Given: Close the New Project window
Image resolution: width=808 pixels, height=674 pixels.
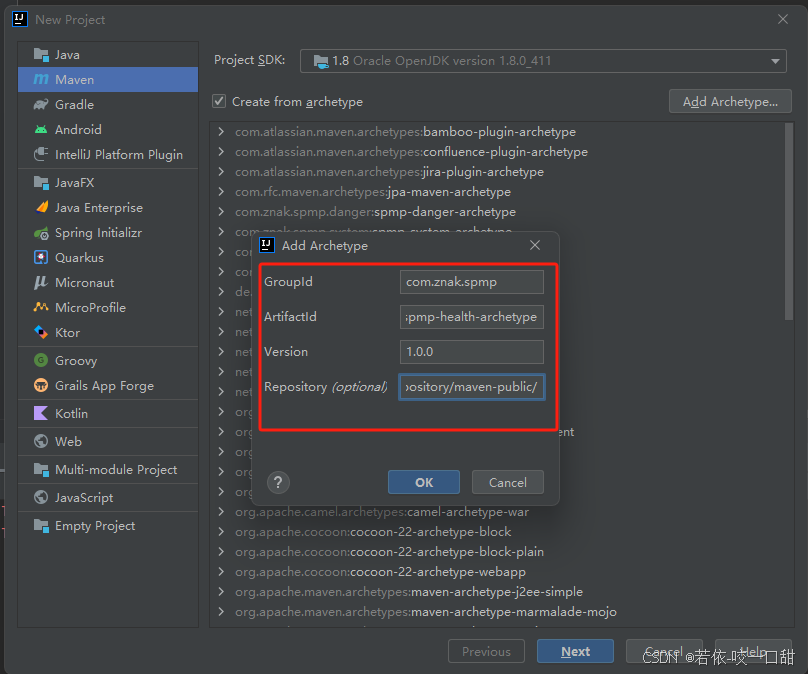Looking at the screenshot, I should click(x=783, y=19).
